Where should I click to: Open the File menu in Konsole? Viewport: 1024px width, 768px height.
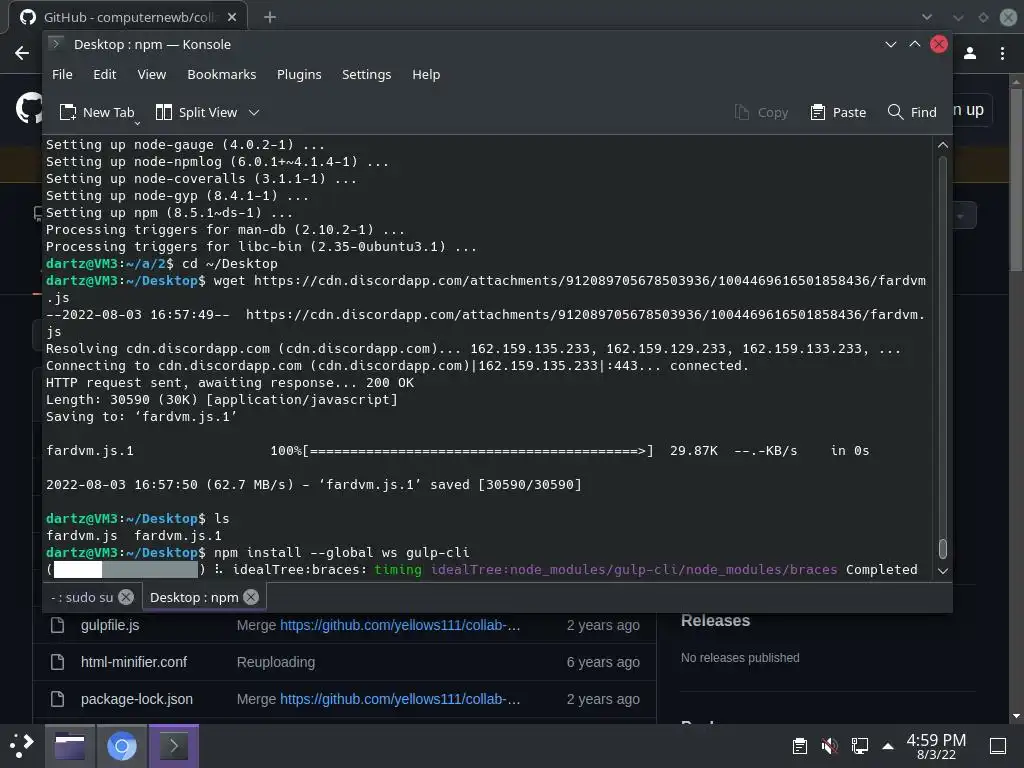[x=62, y=74]
